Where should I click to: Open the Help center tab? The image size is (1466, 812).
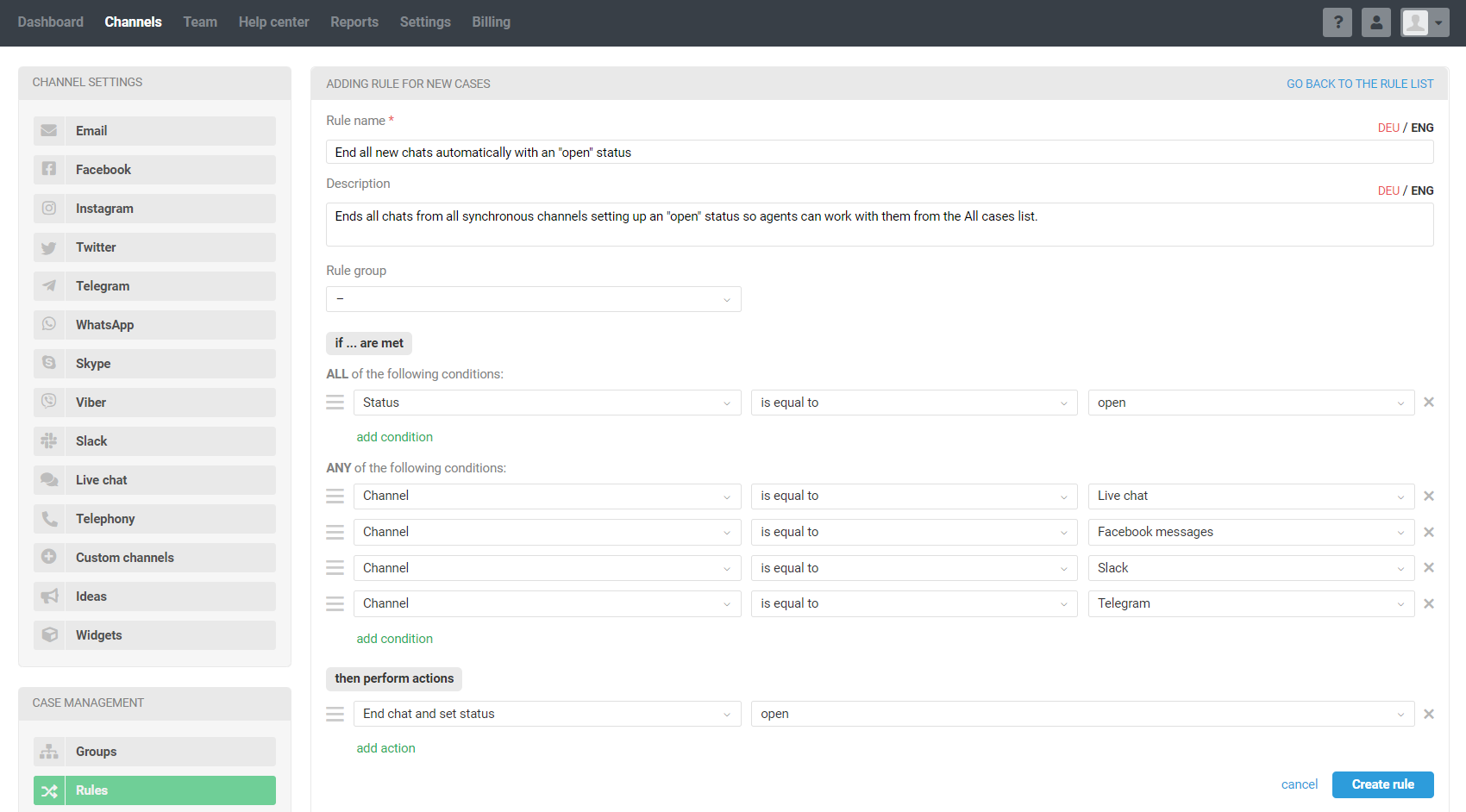point(274,22)
